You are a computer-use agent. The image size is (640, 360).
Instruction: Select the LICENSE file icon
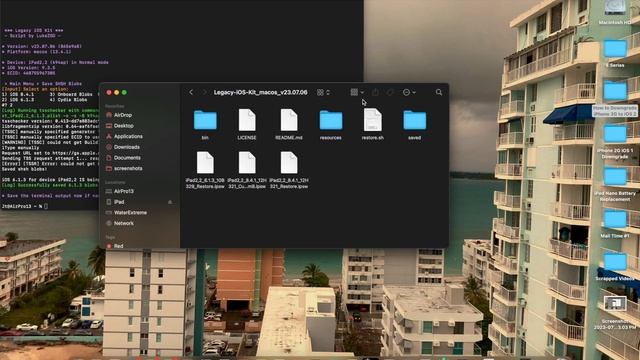tap(247, 120)
